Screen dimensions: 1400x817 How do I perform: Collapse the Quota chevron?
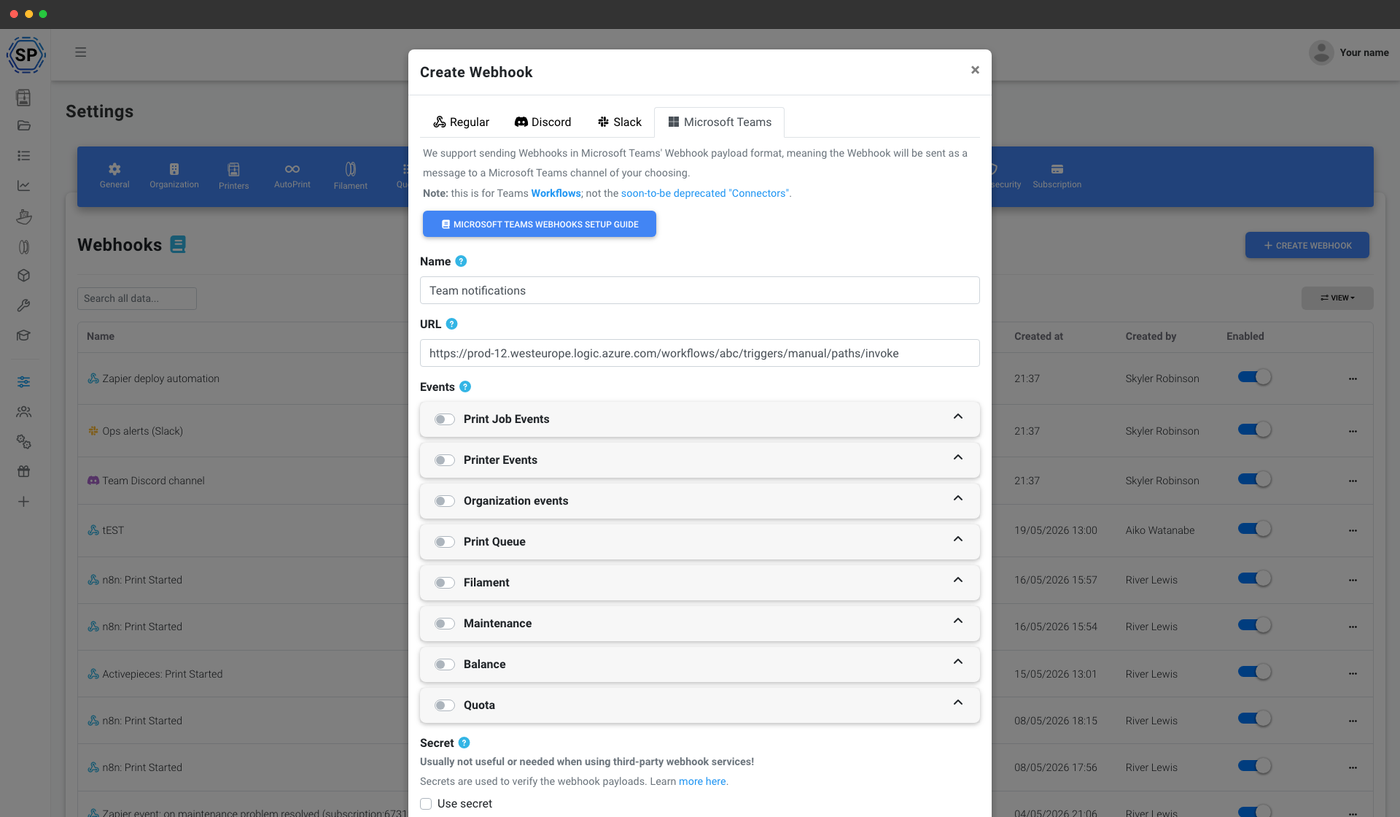(x=958, y=703)
